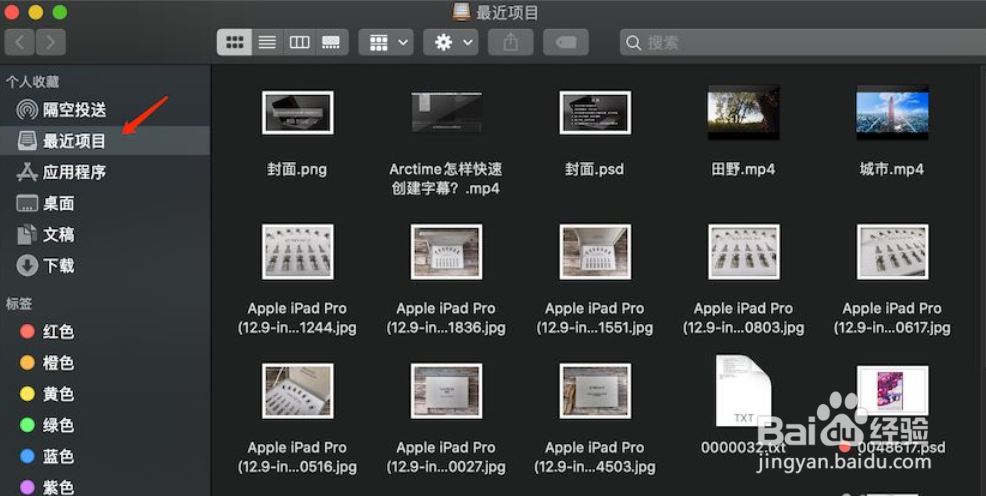
Task: Click the Edit Tags toolbar button
Action: click(565, 43)
